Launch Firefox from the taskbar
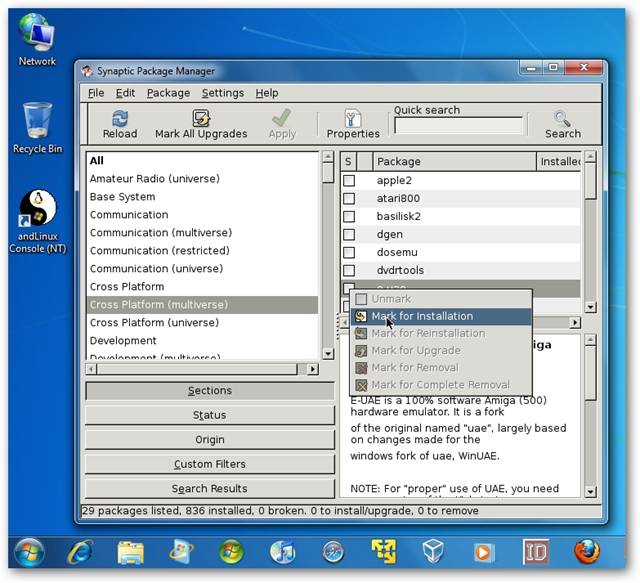The height and width of the screenshot is (583, 640). (587, 552)
